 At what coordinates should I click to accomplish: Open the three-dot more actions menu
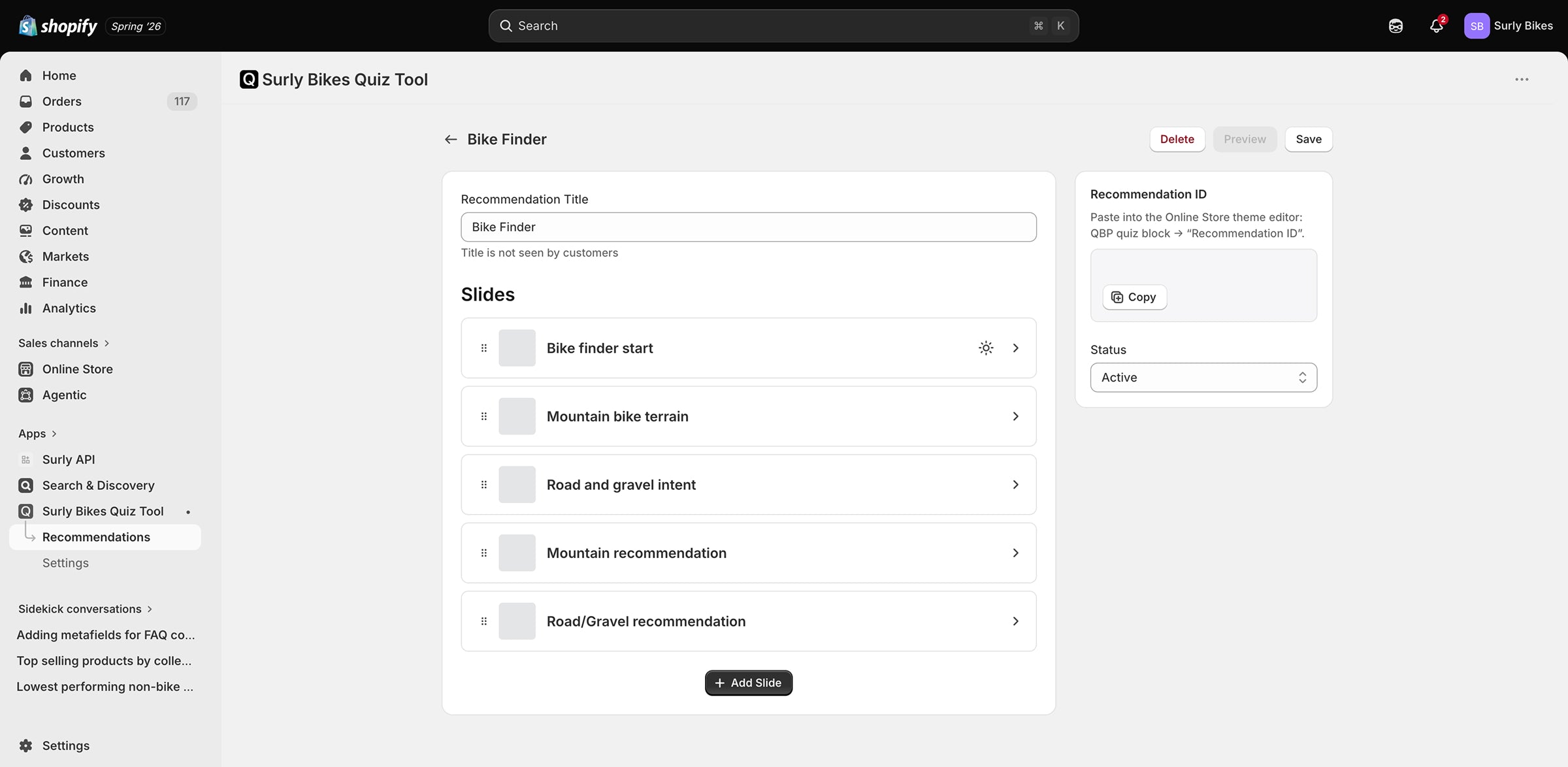point(1522,80)
